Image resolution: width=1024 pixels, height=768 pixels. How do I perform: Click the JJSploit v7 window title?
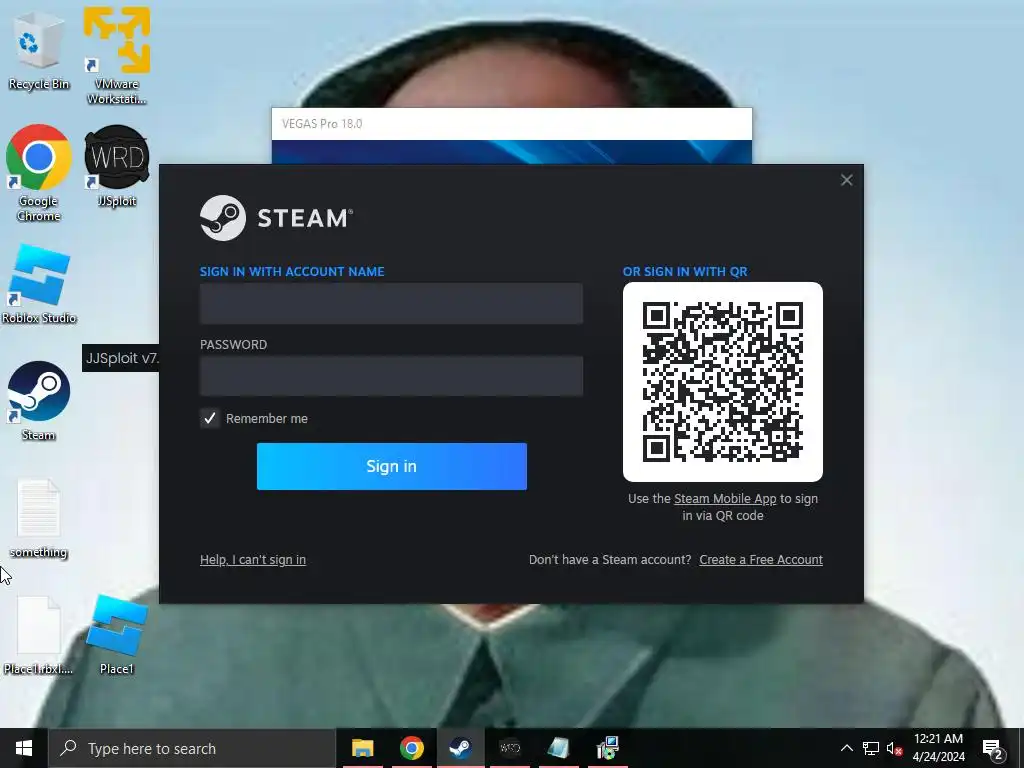pyautogui.click(x=121, y=358)
